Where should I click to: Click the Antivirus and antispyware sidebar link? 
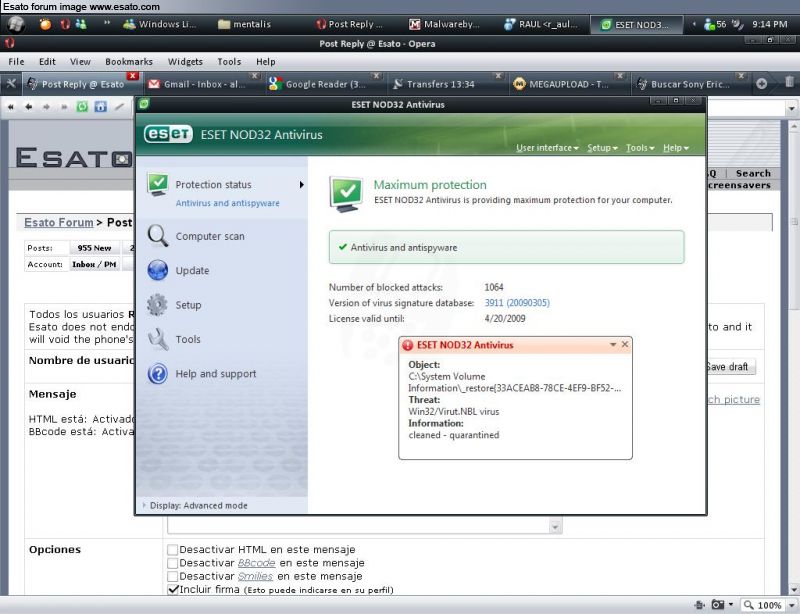coord(228,203)
